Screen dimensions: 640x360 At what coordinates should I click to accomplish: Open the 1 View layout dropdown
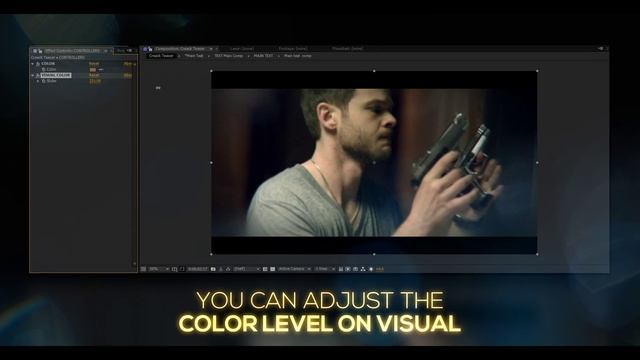tap(325, 269)
